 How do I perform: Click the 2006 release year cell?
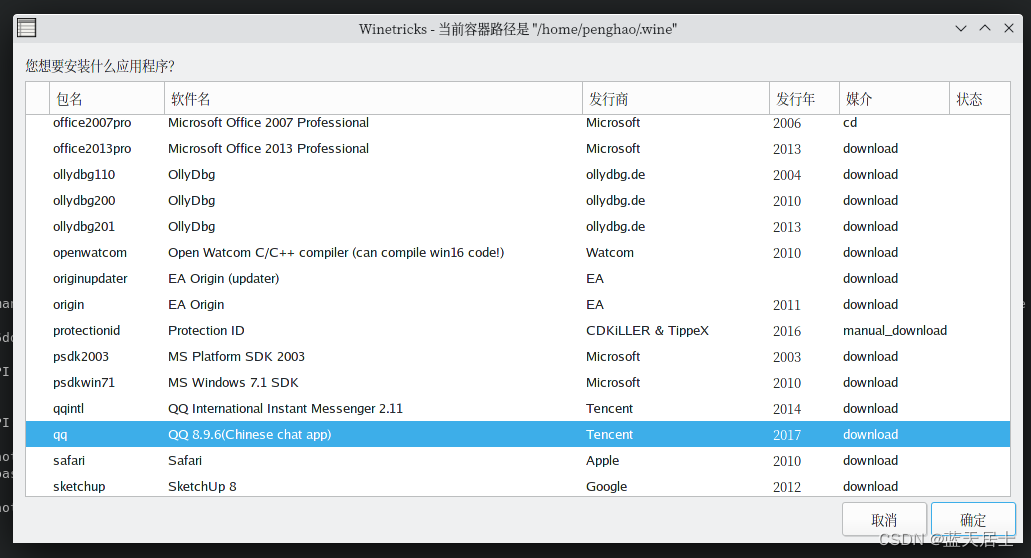point(787,123)
